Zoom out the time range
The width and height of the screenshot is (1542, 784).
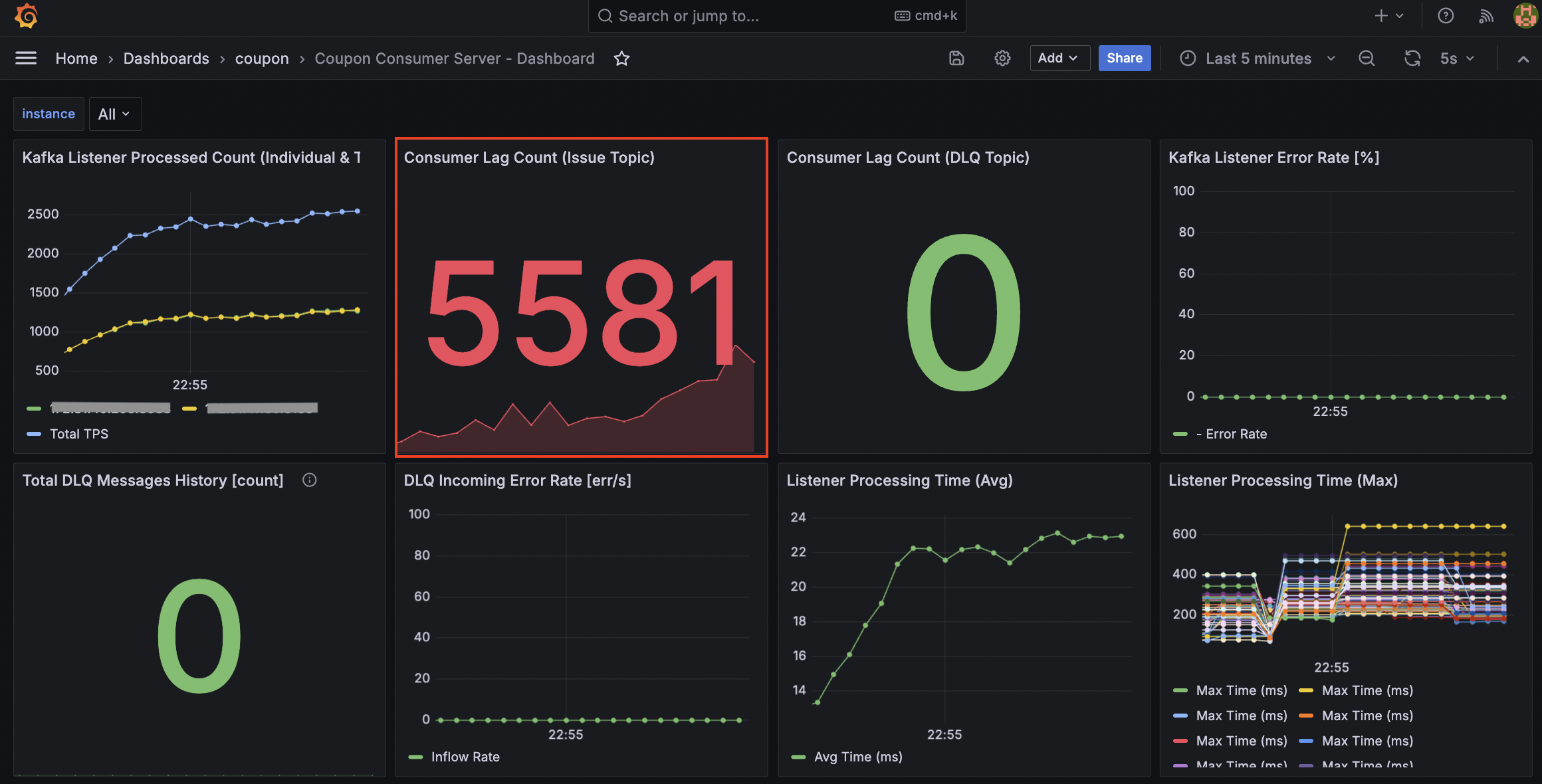[x=1367, y=58]
